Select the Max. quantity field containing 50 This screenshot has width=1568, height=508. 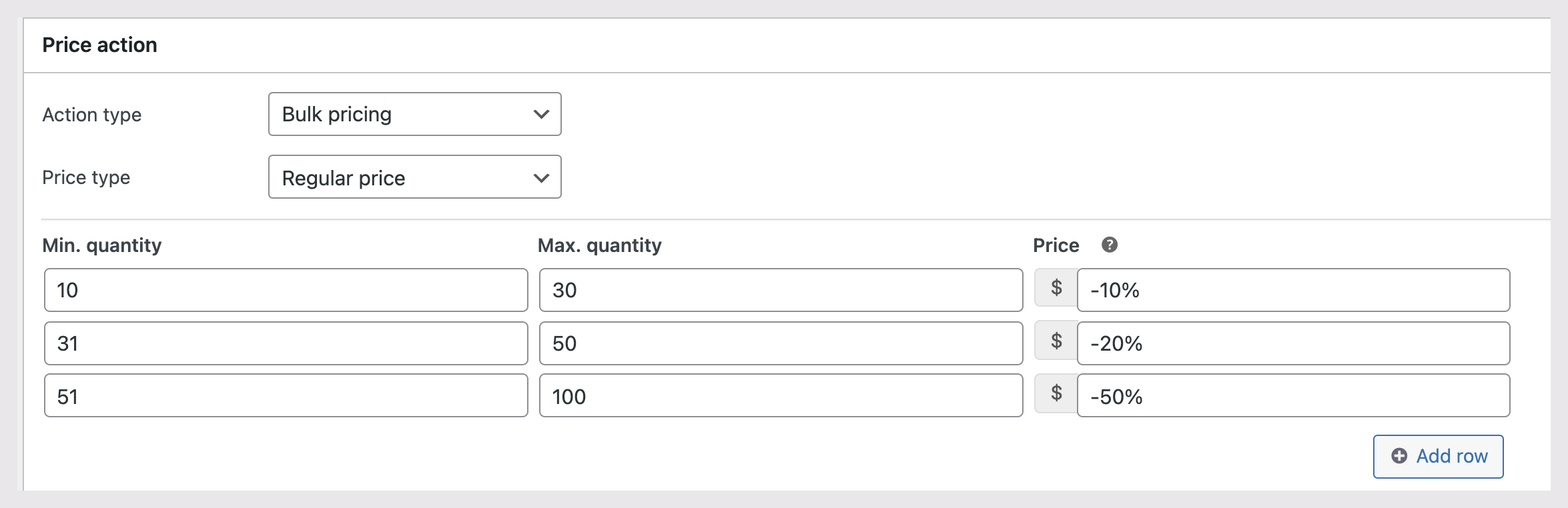[781, 343]
